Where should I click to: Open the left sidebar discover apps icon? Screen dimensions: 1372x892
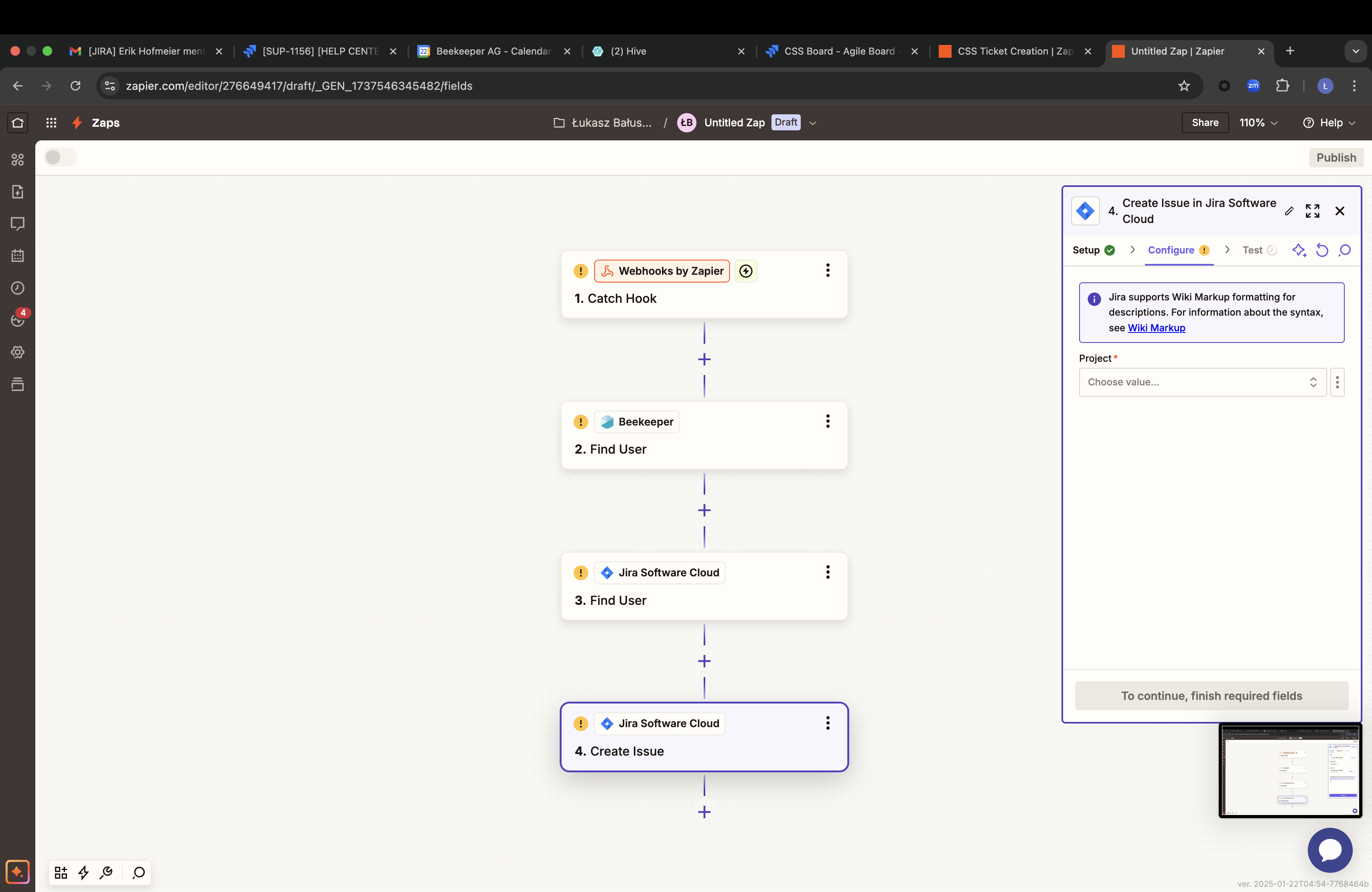click(18, 160)
